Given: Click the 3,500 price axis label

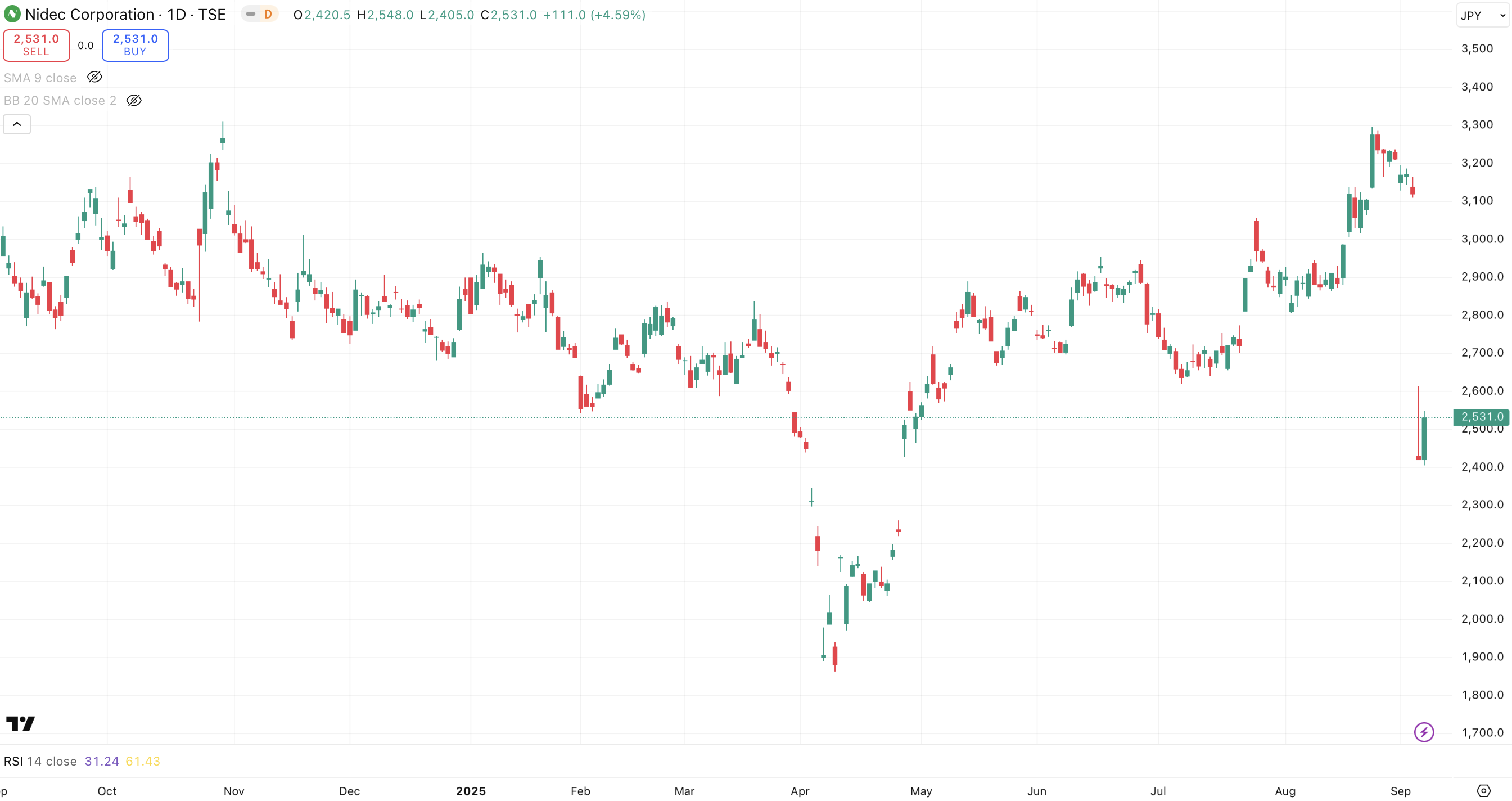Looking at the screenshot, I should 1477,49.
